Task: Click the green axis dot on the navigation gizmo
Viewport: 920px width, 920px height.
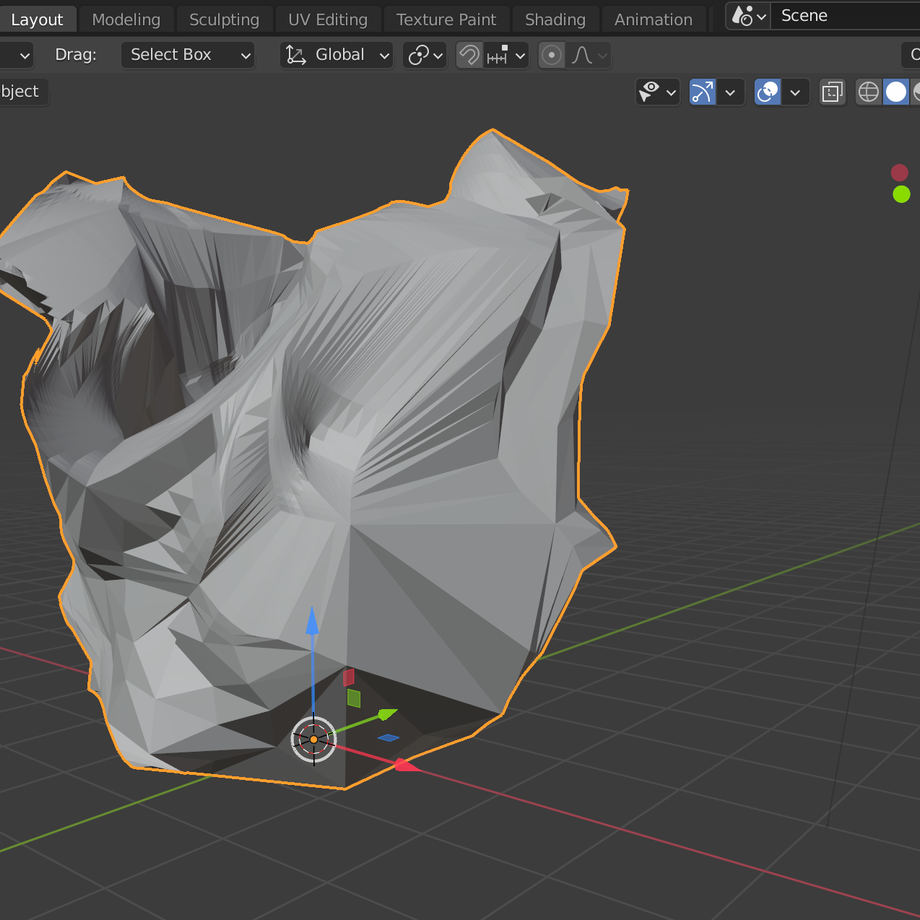Action: pyautogui.click(x=902, y=194)
